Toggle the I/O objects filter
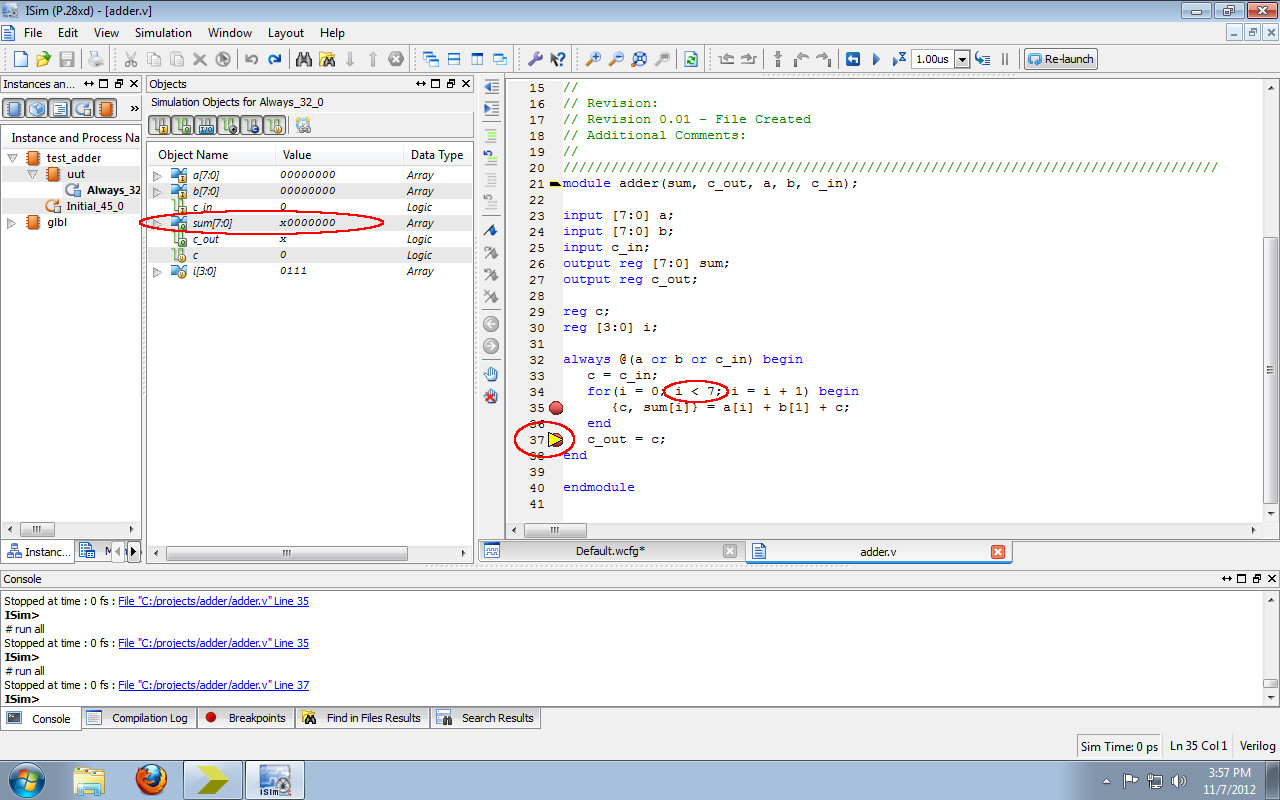This screenshot has width=1280, height=800. click(x=207, y=123)
